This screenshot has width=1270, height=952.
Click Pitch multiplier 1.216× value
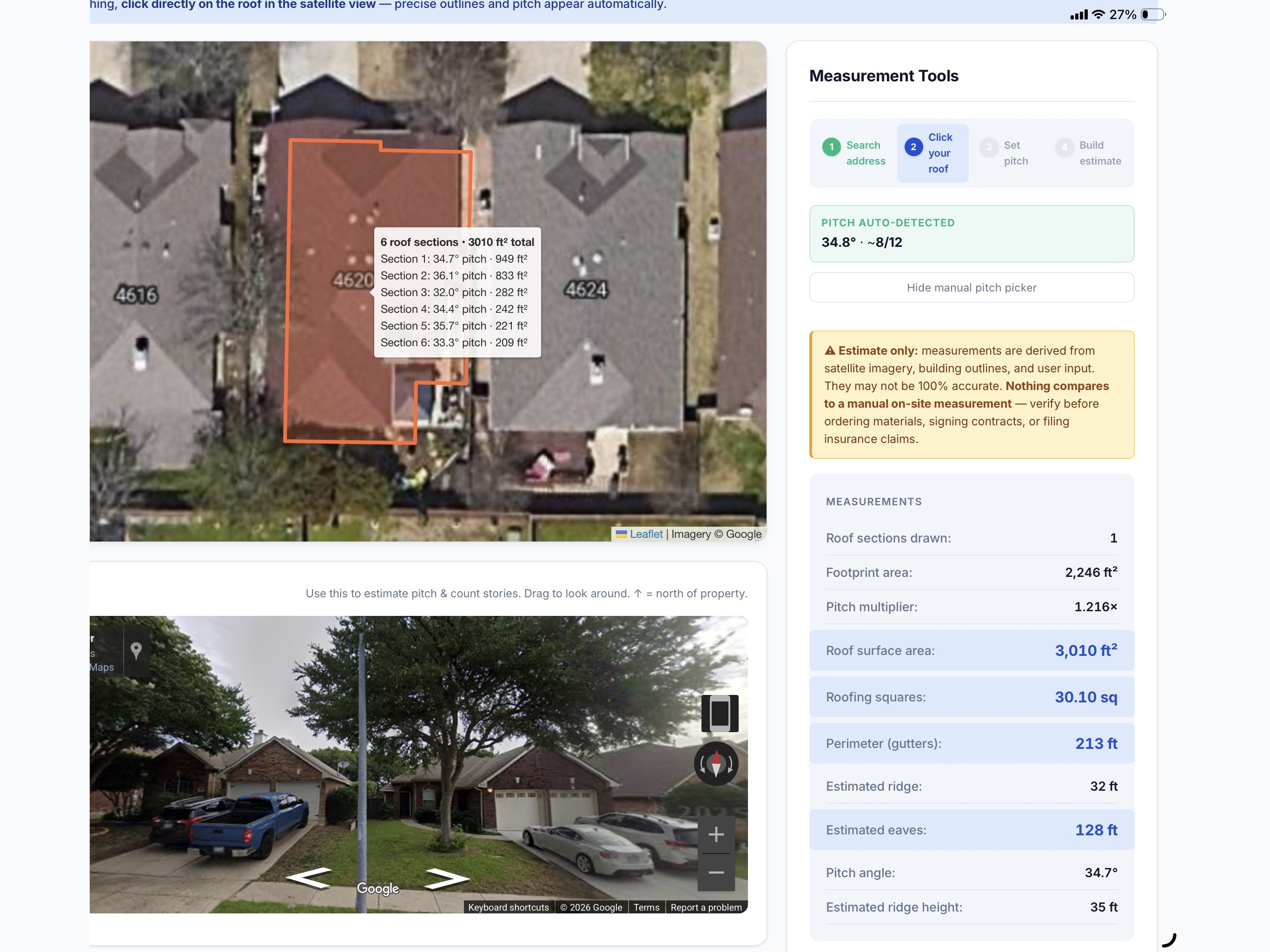(1096, 606)
